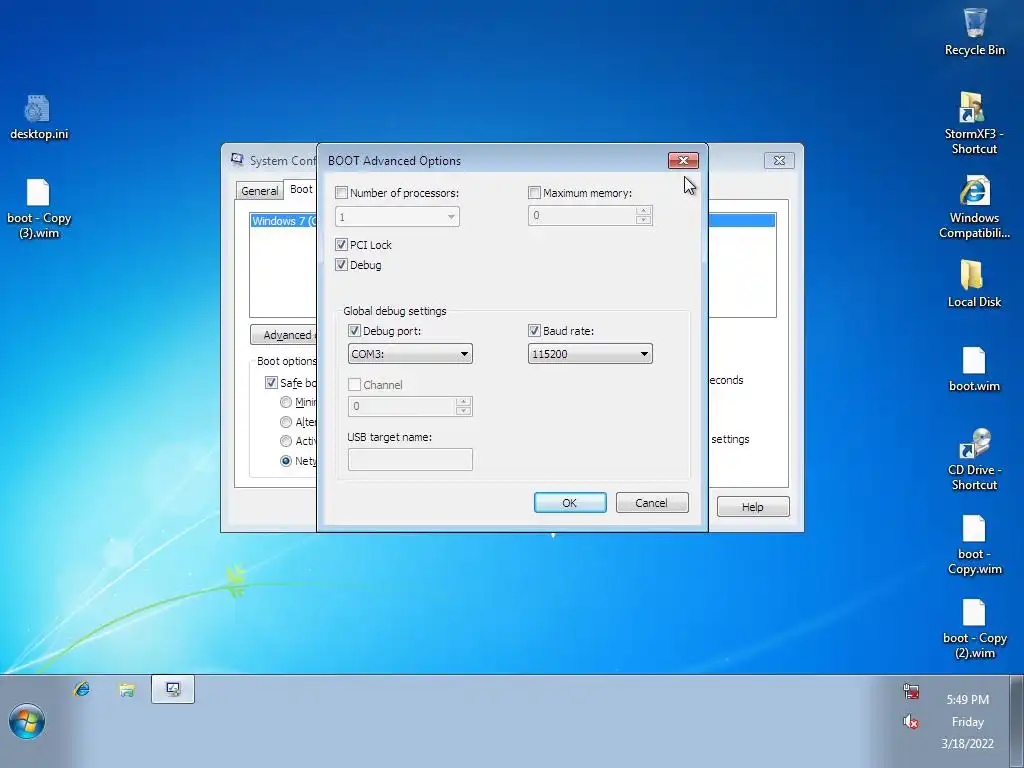Image resolution: width=1024 pixels, height=768 pixels.
Task: Click the network tray icon
Action: coord(911,691)
